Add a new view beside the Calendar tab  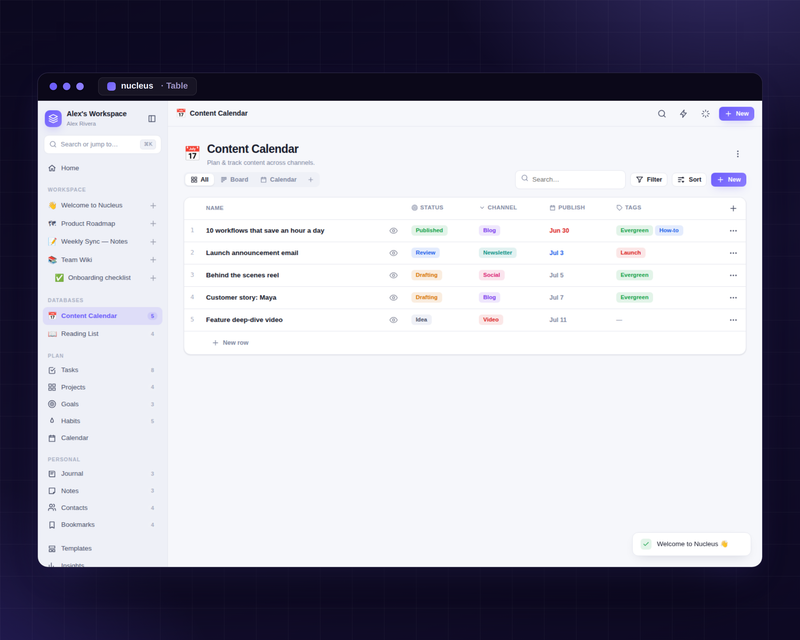(310, 180)
